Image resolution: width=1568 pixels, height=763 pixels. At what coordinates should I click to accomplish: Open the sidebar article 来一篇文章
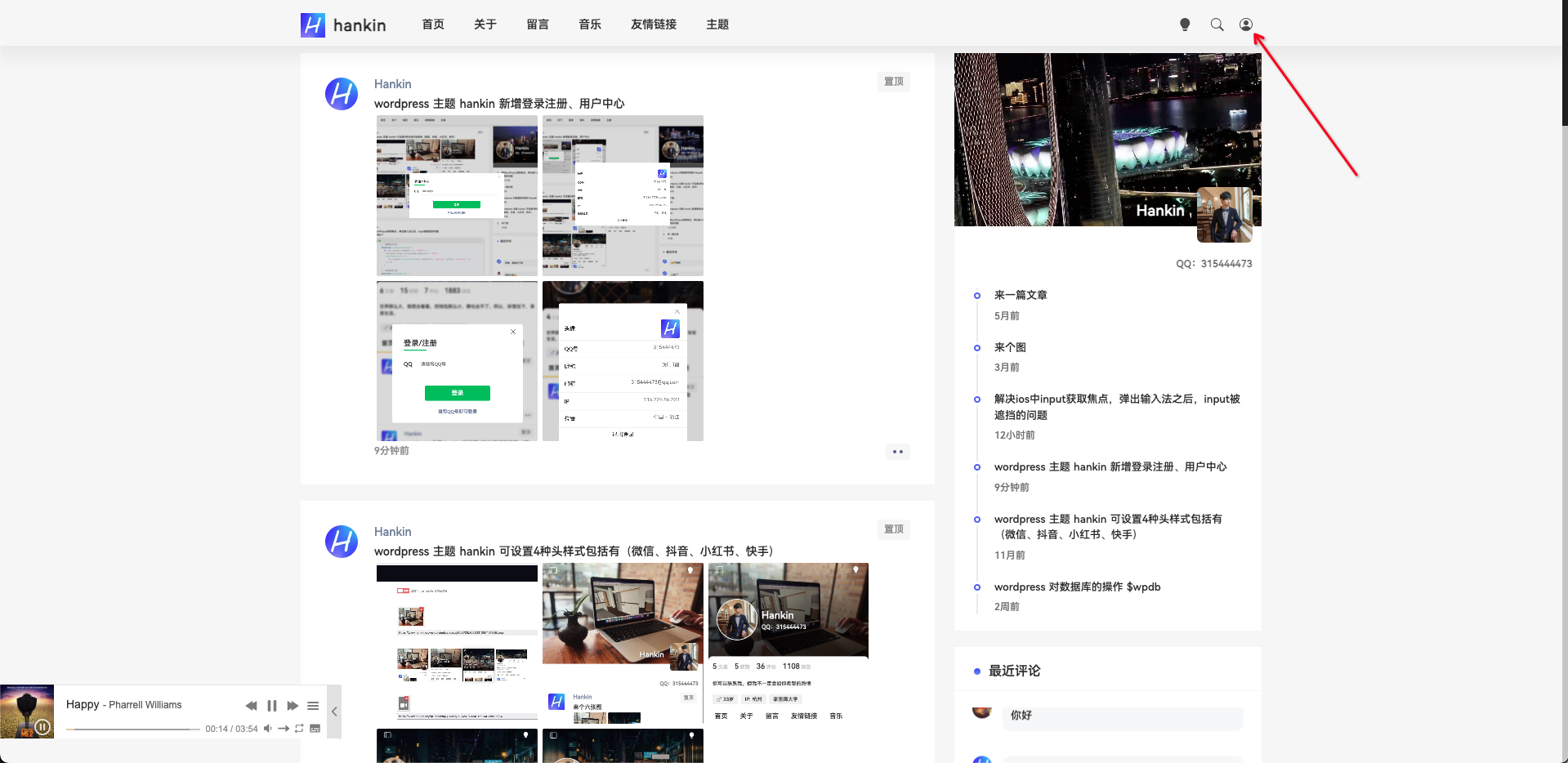click(x=1021, y=295)
